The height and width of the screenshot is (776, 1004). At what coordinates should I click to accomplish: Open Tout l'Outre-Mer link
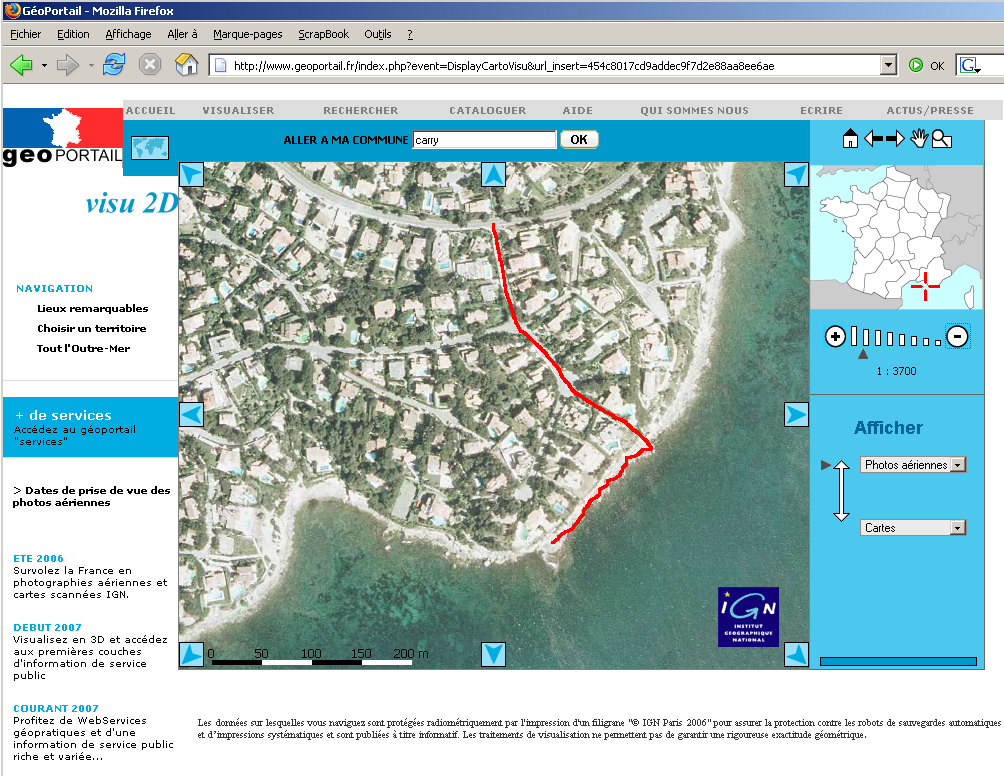coord(83,348)
